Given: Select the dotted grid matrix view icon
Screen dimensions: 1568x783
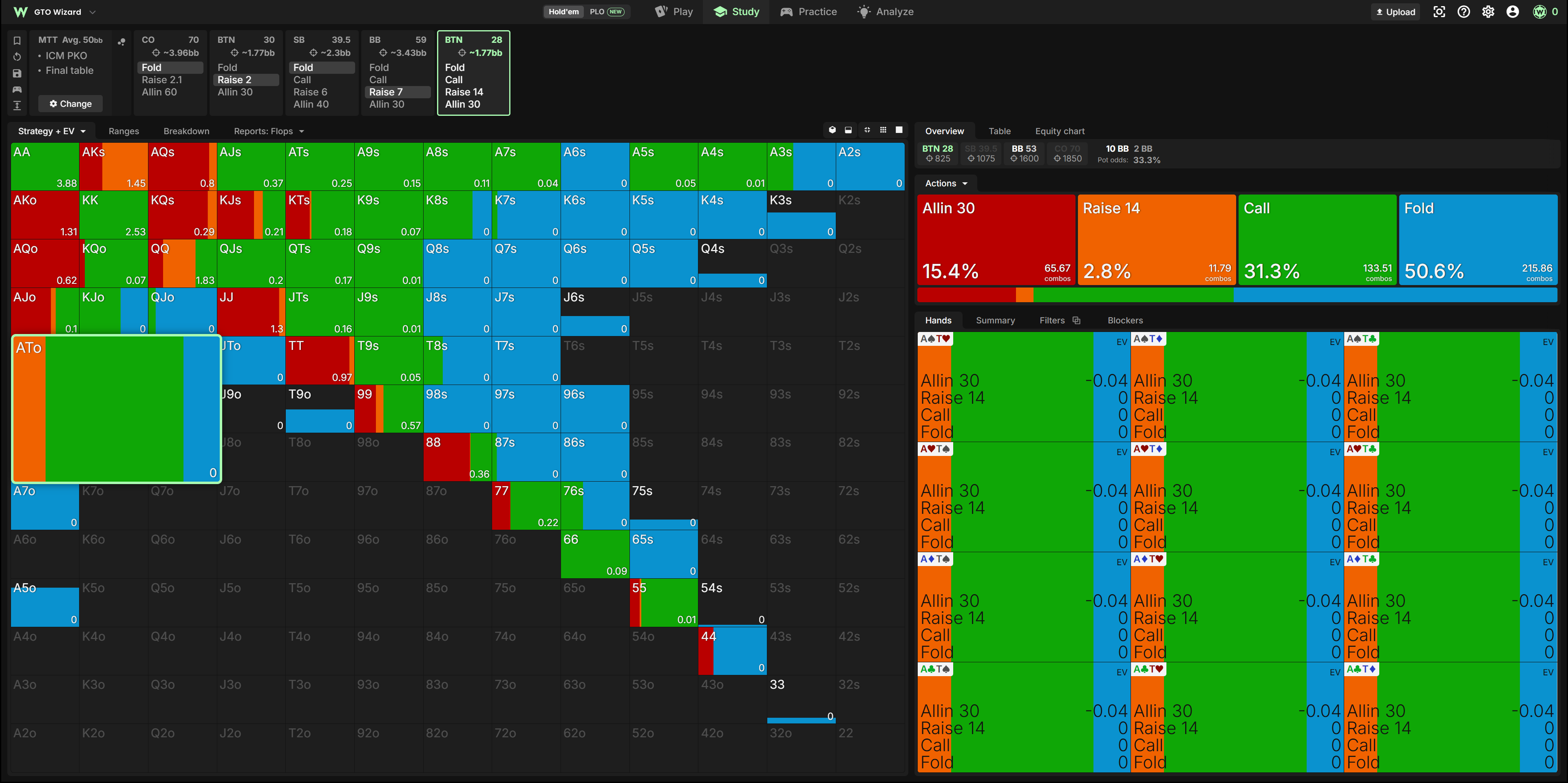Looking at the screenshot, I should coord(883,130).
